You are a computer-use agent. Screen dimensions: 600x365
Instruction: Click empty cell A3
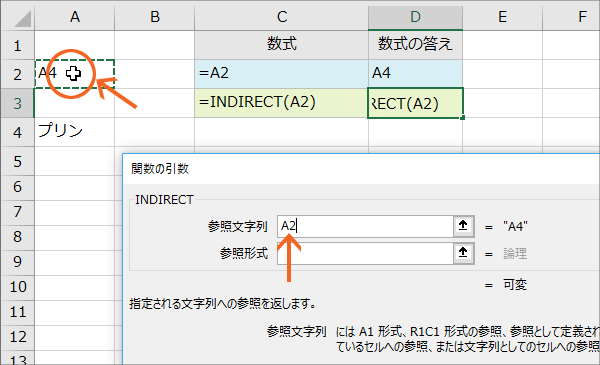point(75,103)
